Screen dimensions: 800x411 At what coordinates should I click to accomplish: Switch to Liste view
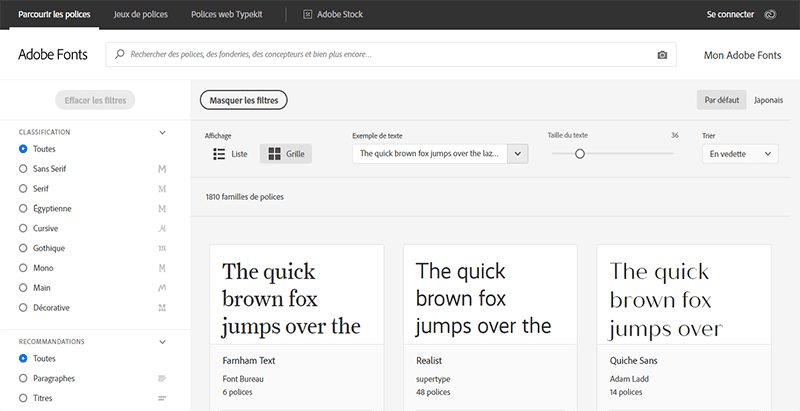pyautogui.click(x=230, y=153)
